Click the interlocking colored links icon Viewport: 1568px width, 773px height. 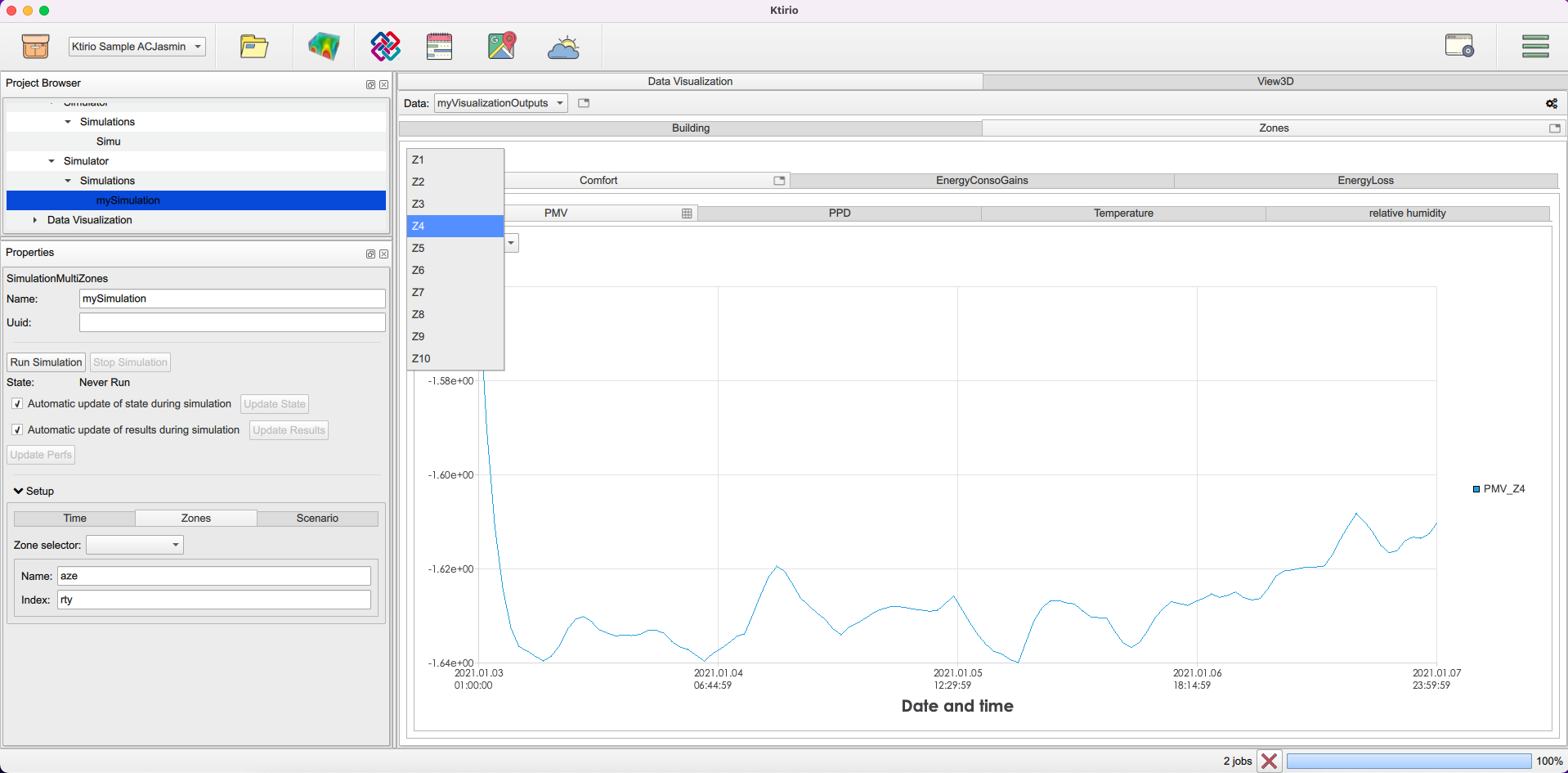pos(385,47)
